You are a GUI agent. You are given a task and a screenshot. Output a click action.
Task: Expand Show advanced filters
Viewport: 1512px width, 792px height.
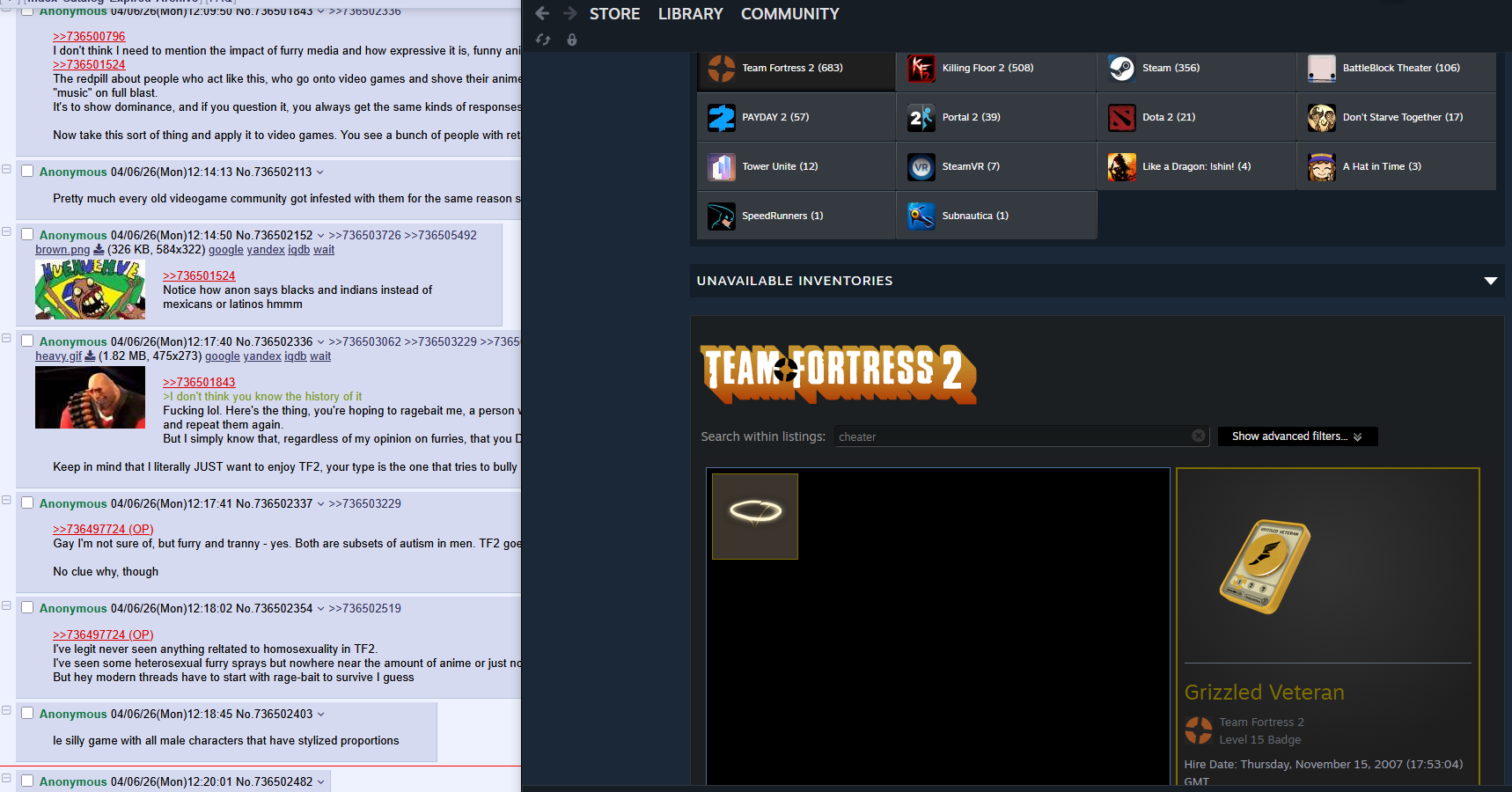pos(1297,436)
